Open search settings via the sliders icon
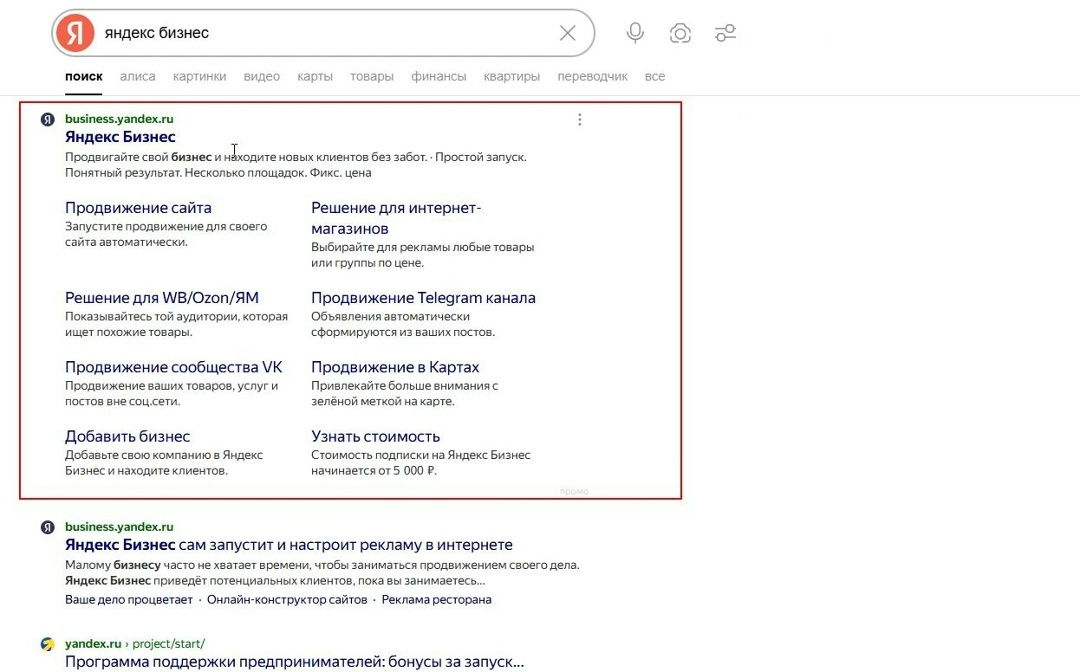 [725, 33]
